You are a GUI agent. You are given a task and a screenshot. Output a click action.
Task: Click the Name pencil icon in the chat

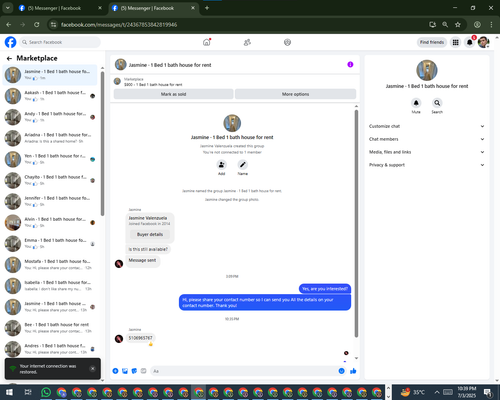243,165
